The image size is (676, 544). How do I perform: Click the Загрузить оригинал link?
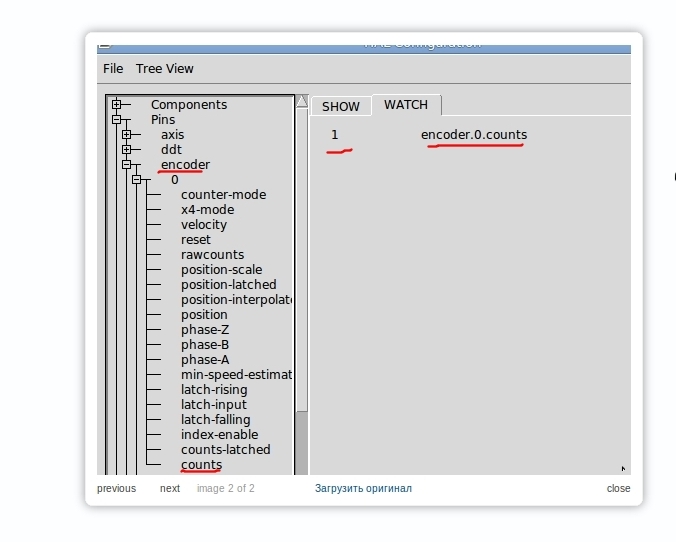coord(363,488)
